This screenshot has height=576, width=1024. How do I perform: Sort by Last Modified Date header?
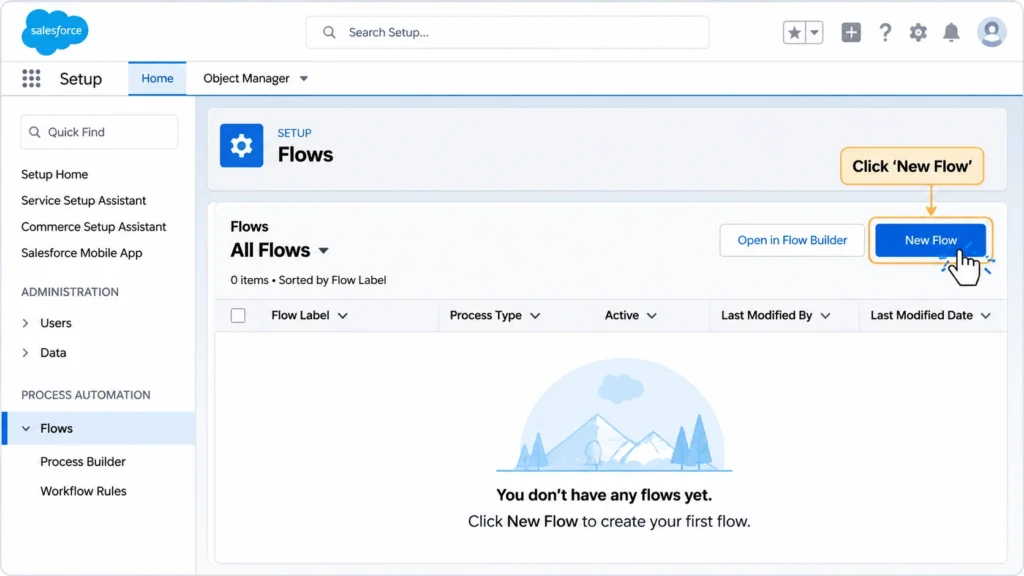click(x=921, y=315)
